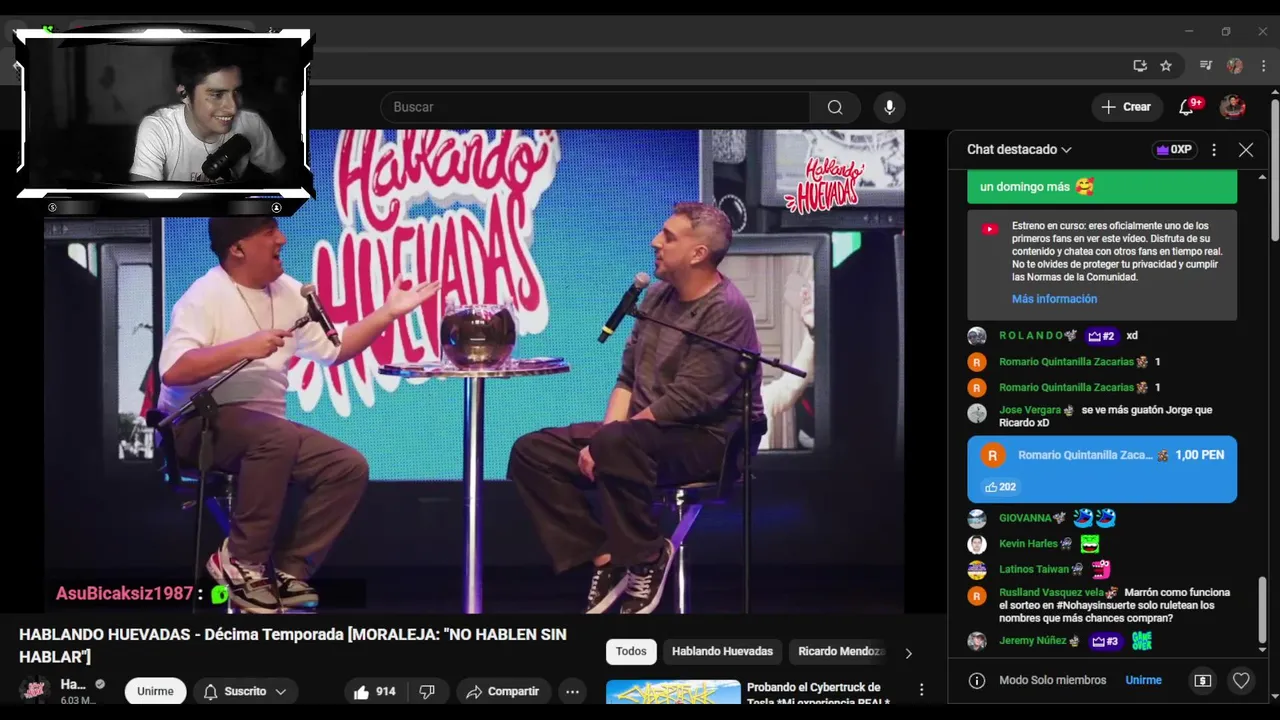Click YouTube icon in premiere notice

pos(989,229)
